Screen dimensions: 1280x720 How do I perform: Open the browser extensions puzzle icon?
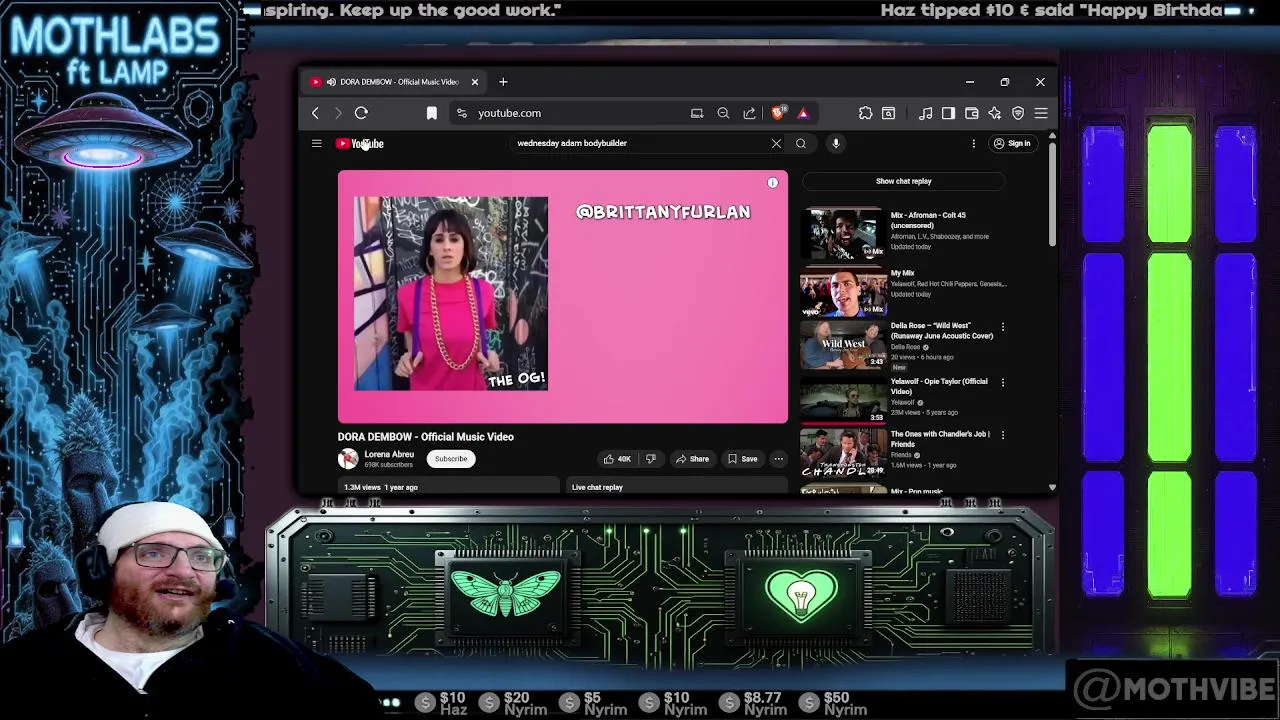(x=865, y=113)
